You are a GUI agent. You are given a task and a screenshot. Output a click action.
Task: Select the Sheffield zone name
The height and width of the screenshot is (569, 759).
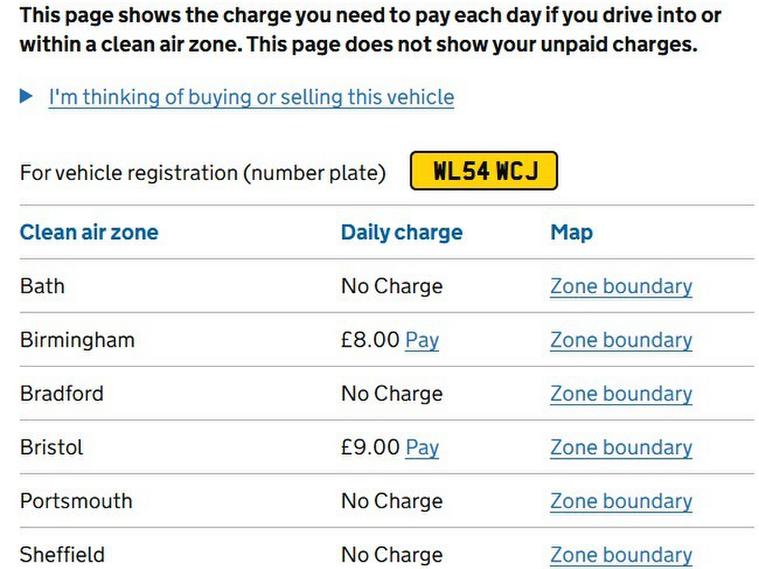62,555
